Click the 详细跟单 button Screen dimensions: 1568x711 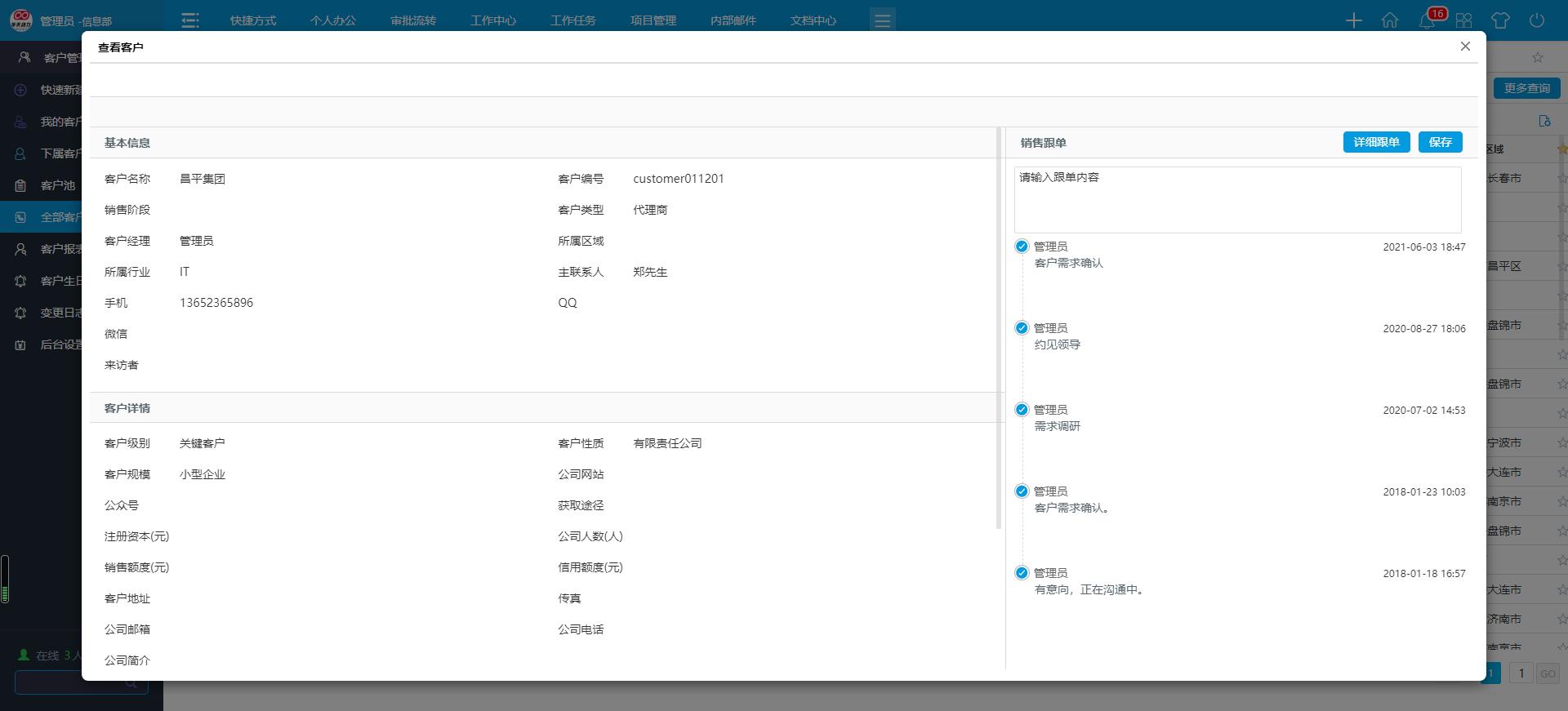pos(1376,142)
